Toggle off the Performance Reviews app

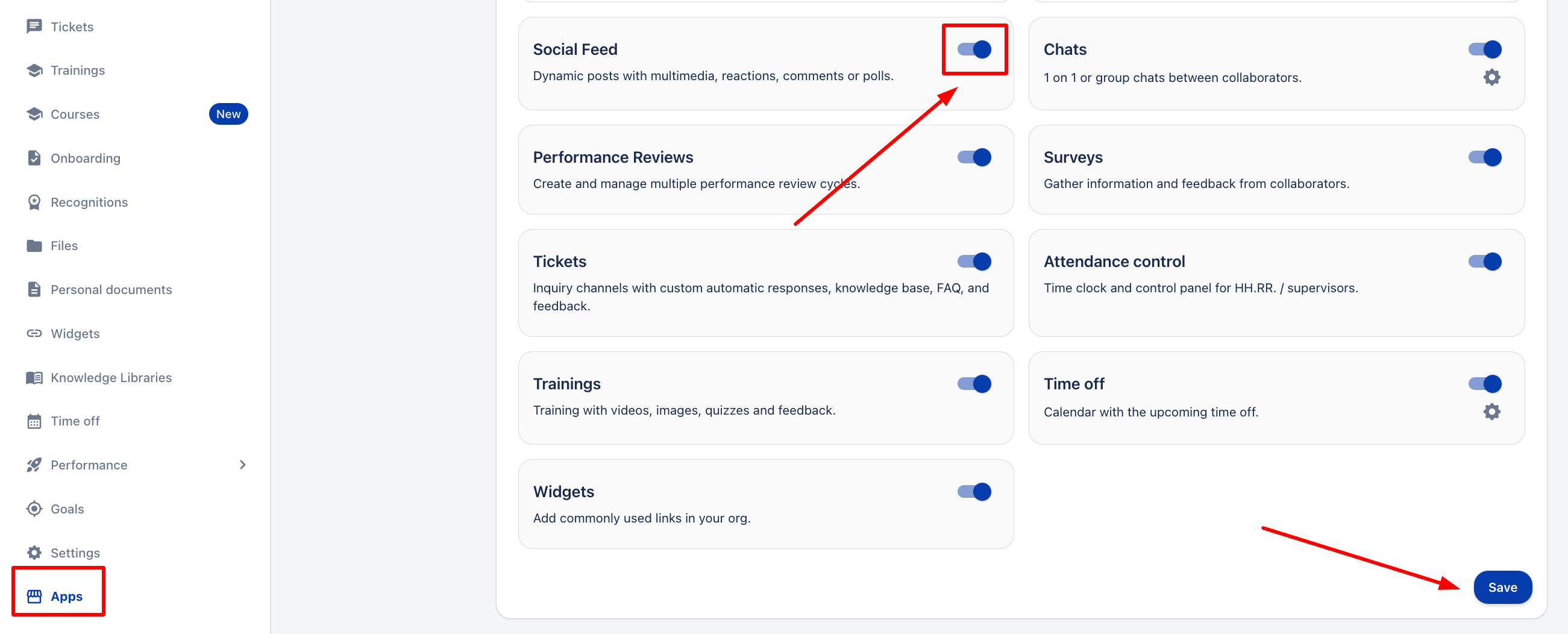(974, 157)
